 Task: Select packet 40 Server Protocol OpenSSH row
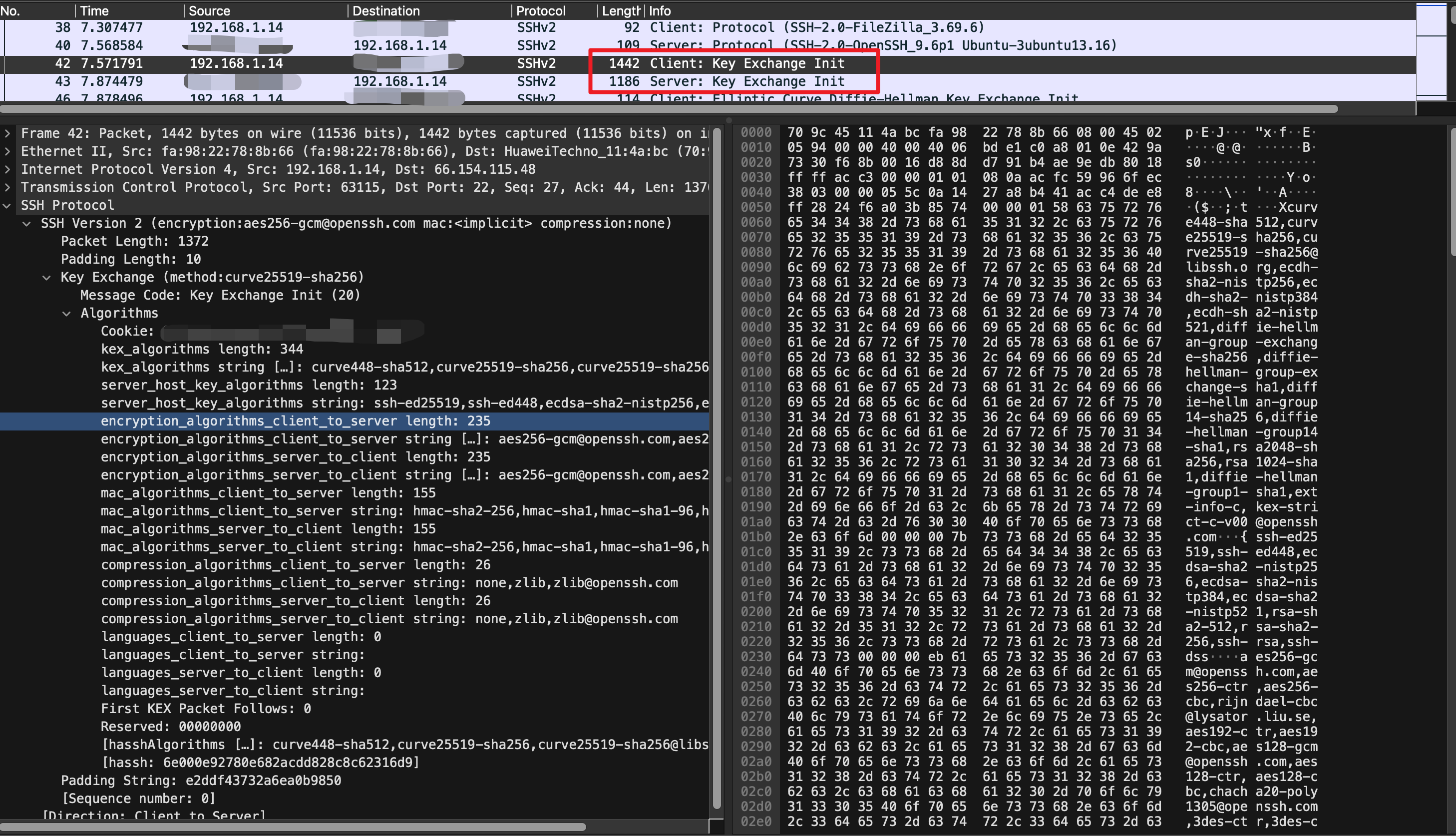(708, 45)
